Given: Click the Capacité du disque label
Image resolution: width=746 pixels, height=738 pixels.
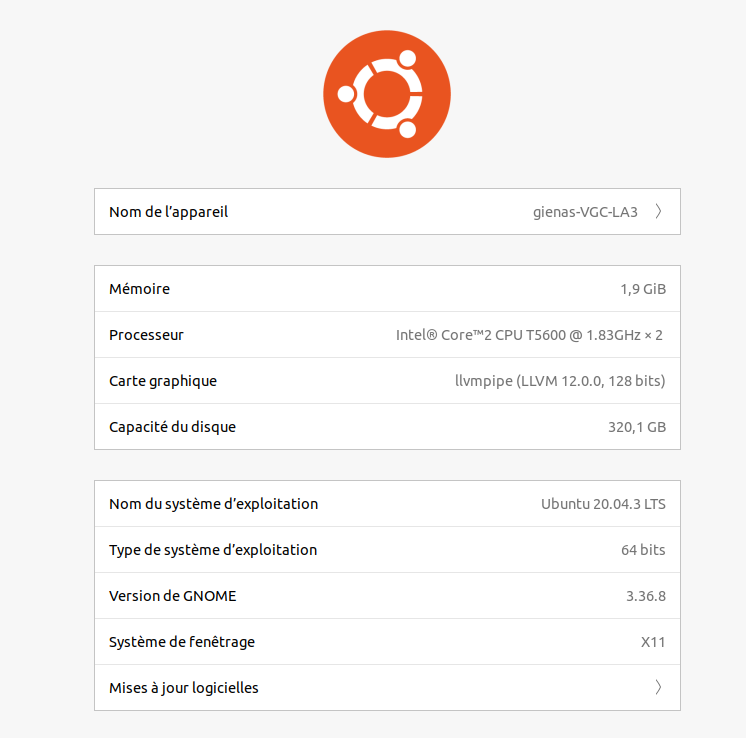Looking at the screenshot, I should pos(172,427).
